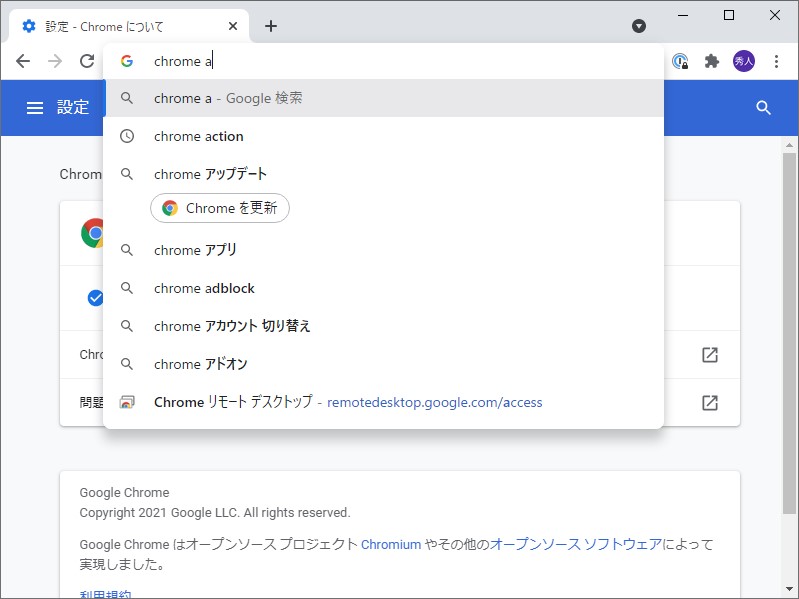The image size is (799, 599).
Task: Open the Extensions puzzle piece menu
Action: pyautogui.click(x=712, y=62)
